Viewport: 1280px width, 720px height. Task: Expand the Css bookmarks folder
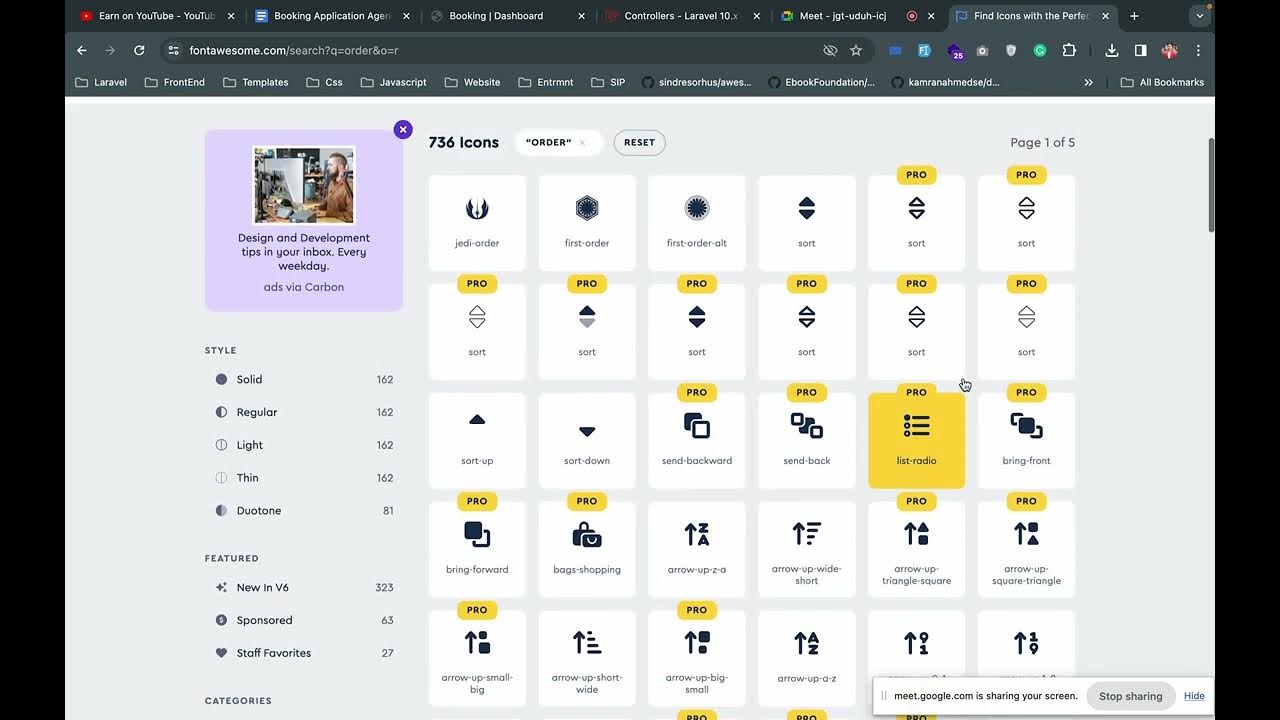(325, 82)
